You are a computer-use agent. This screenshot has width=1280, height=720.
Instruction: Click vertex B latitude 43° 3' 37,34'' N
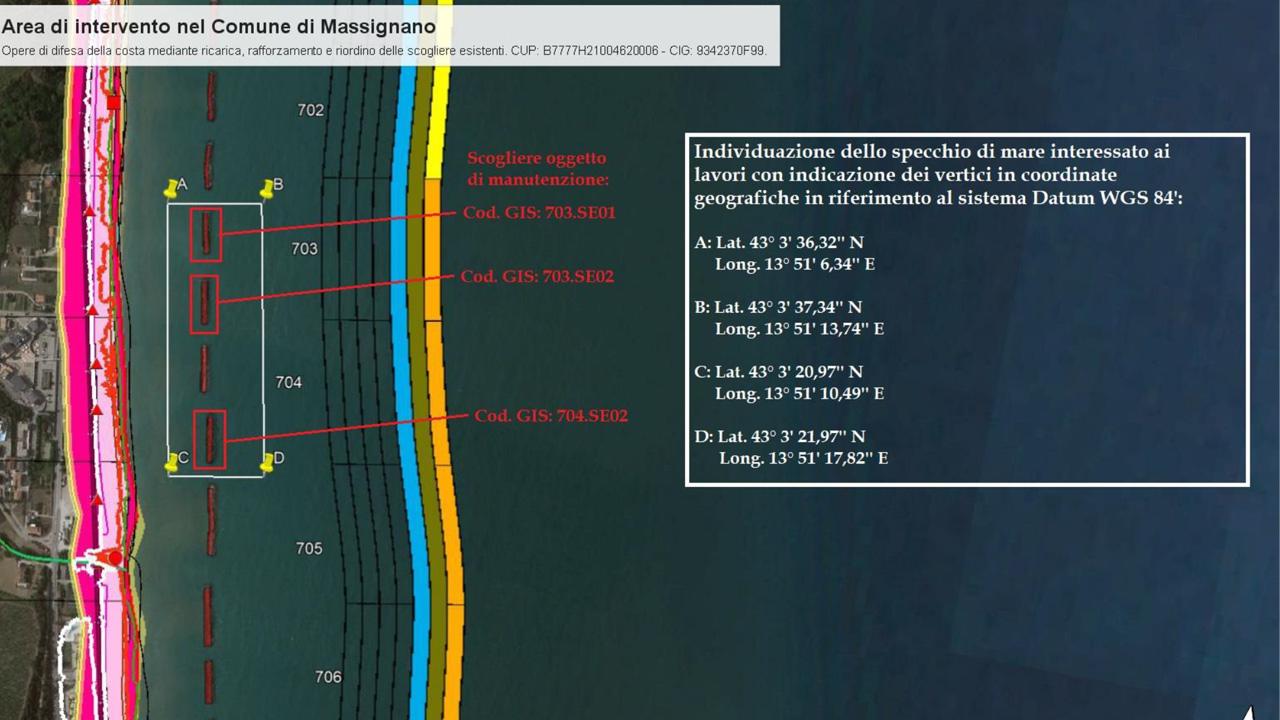tap(788, 307)
